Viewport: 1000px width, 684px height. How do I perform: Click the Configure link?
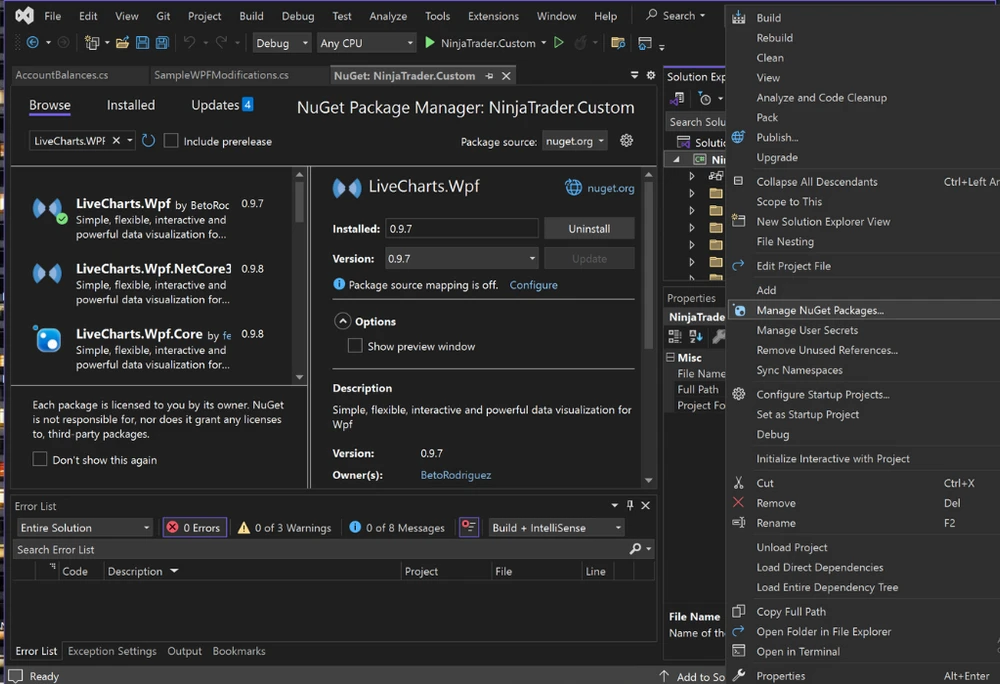point(533,284)
